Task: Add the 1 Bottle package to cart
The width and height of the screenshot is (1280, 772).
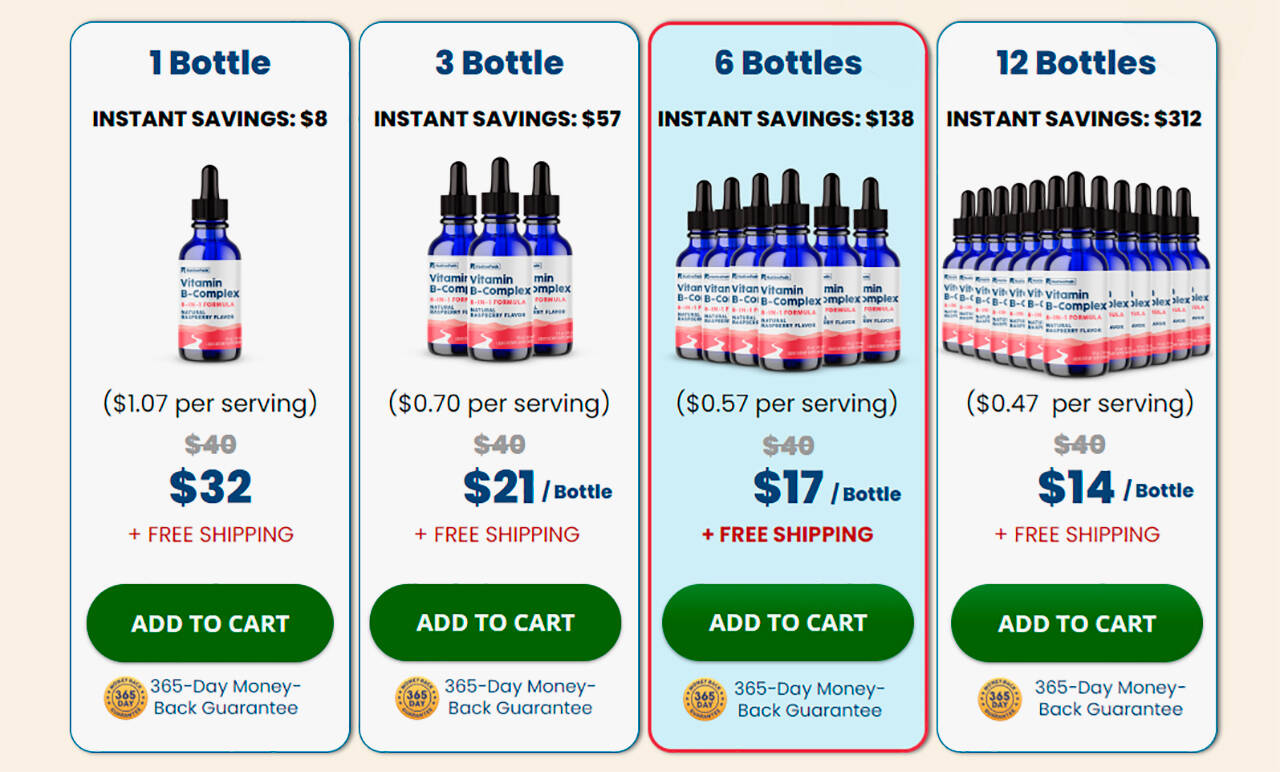Action: coord(210,623)
